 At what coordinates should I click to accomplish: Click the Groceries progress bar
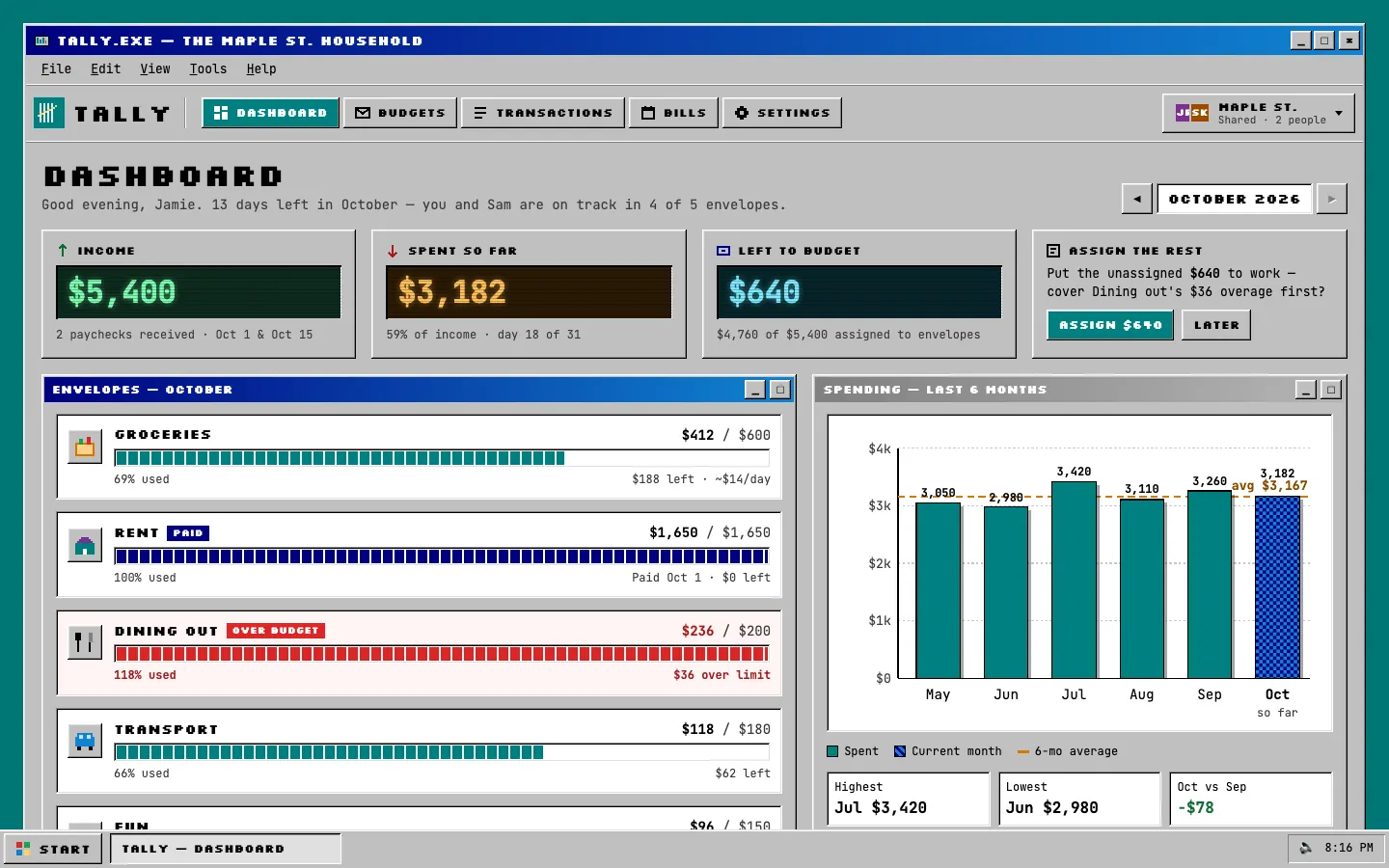[442, 458]
